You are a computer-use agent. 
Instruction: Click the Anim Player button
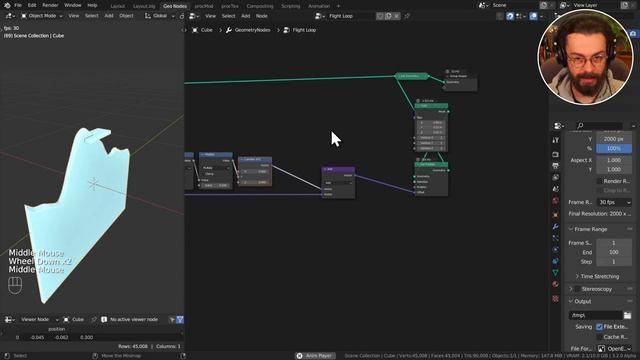[315, 356]
